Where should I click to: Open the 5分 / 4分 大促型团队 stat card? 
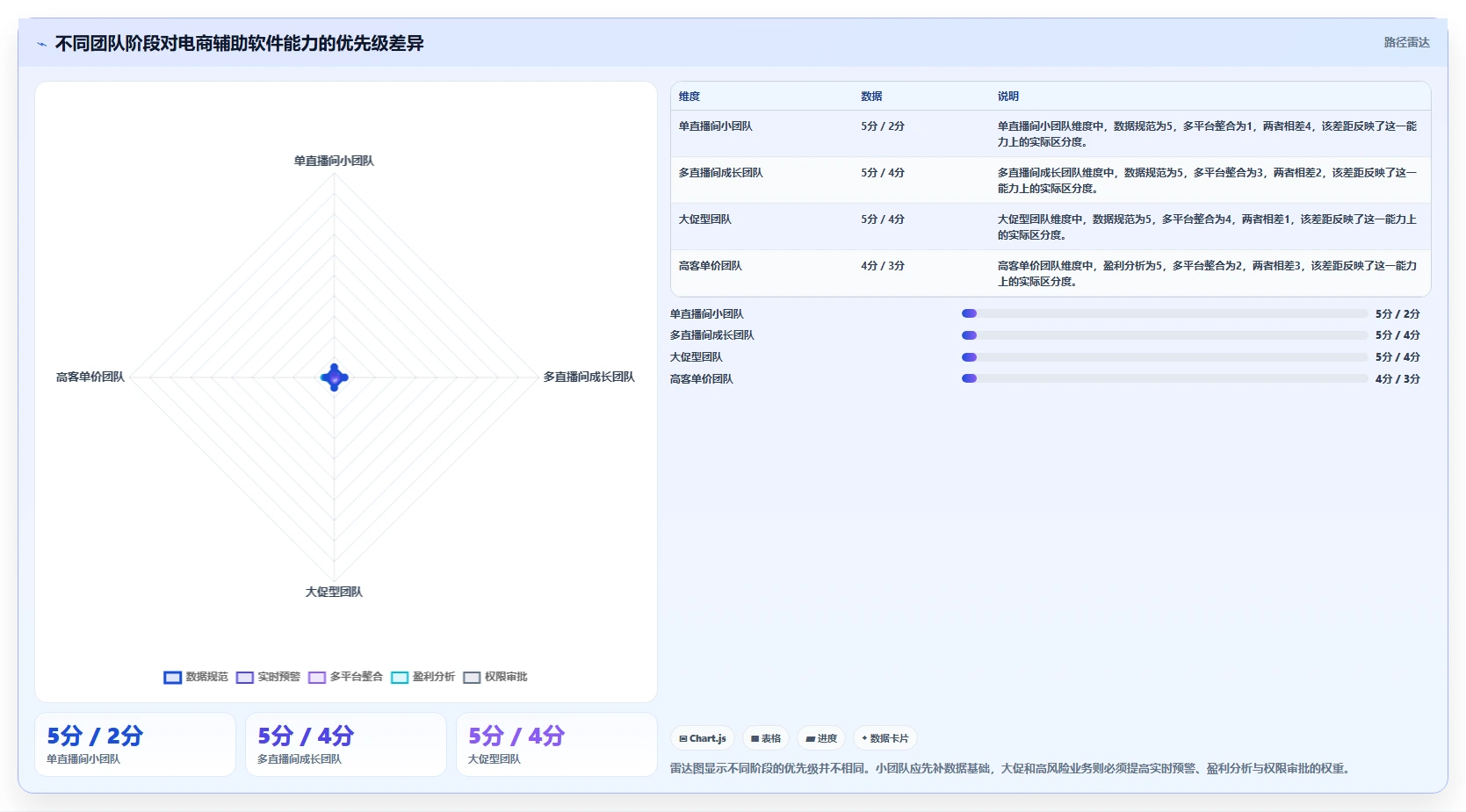tap(557, 744)
